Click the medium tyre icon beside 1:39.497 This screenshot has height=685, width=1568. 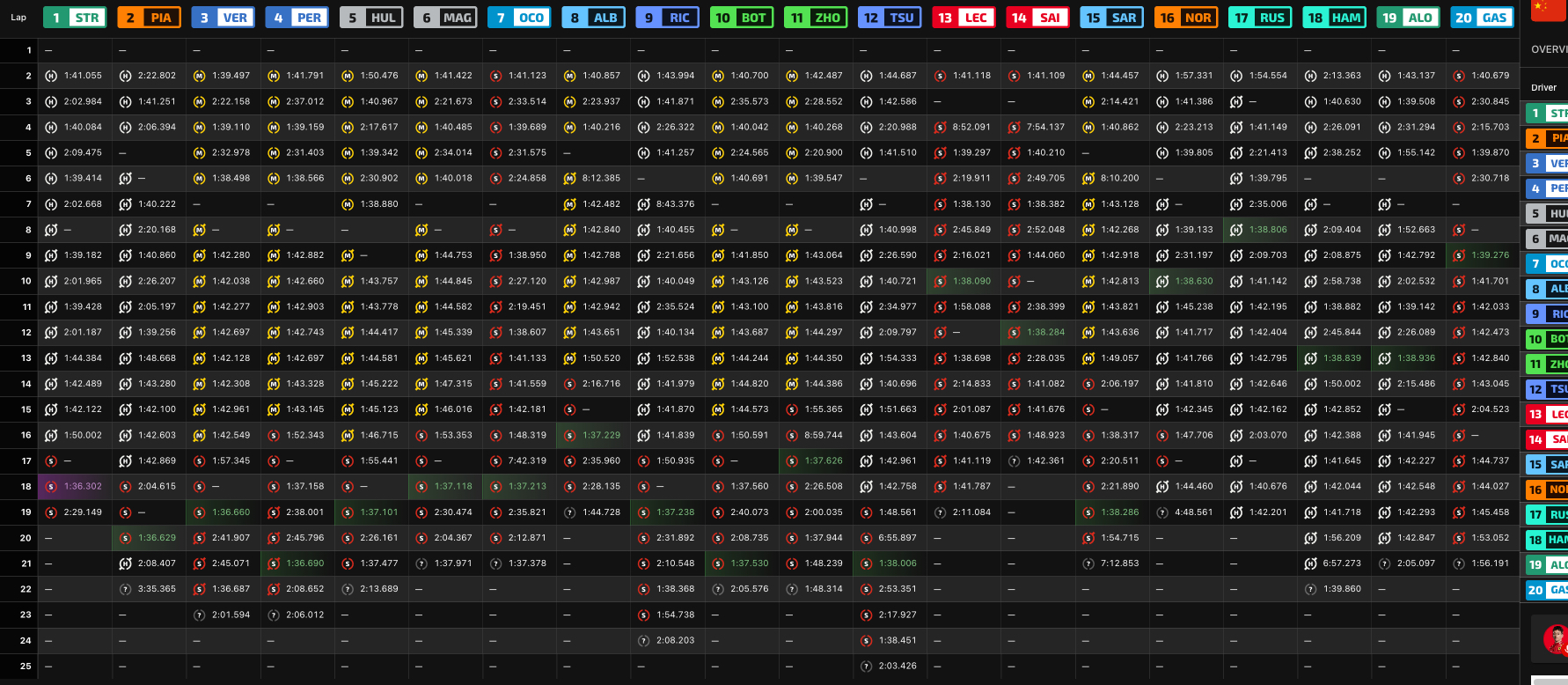[200, 76]
